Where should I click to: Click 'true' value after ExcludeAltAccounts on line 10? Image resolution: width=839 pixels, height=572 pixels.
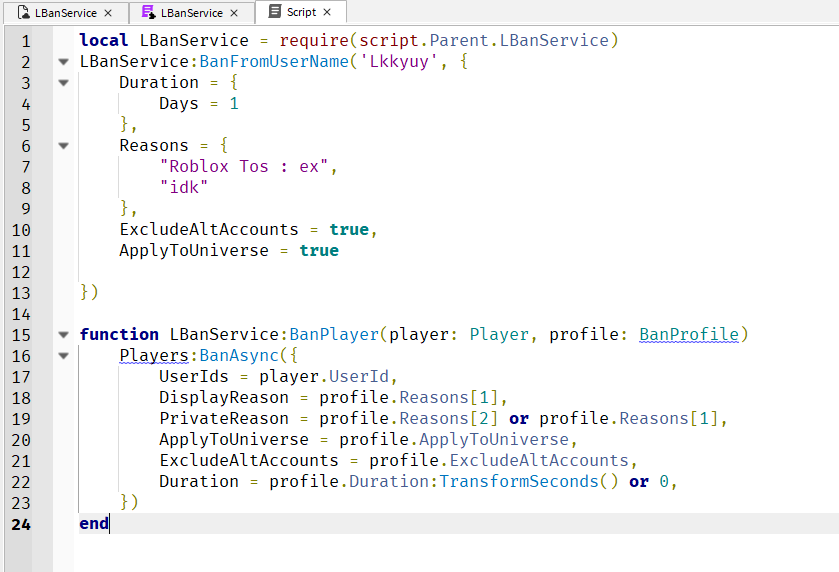pos(349,230)
